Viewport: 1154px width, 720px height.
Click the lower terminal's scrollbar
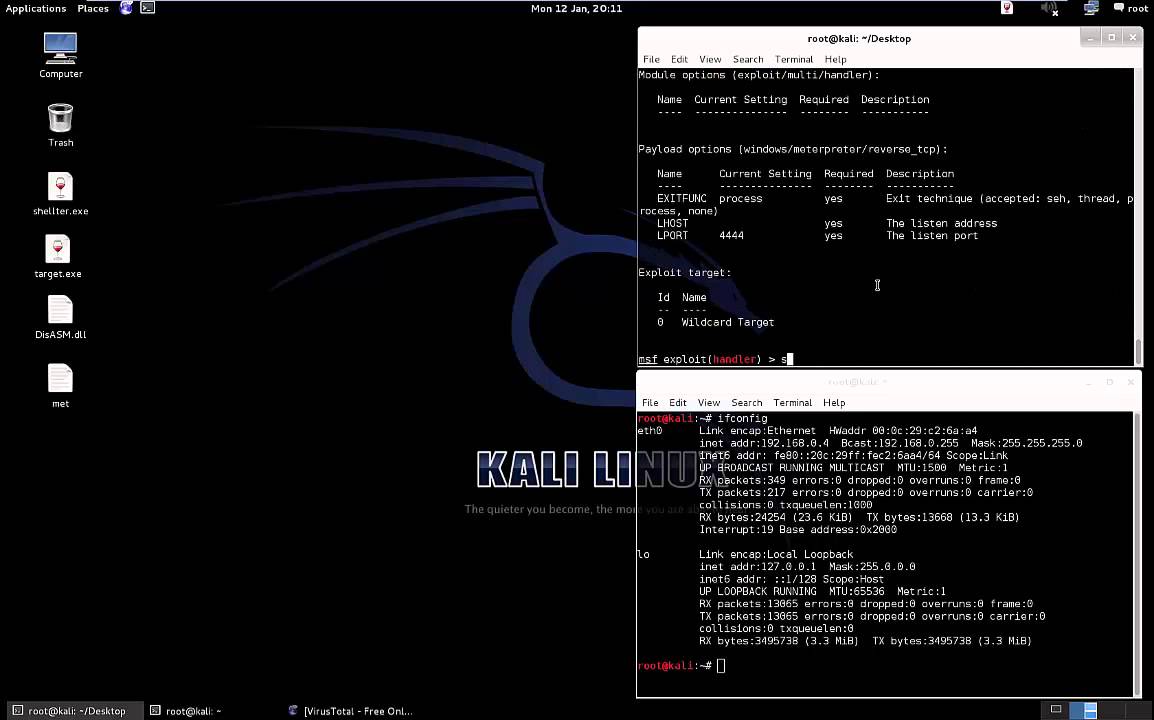[x=1138, y=553]
